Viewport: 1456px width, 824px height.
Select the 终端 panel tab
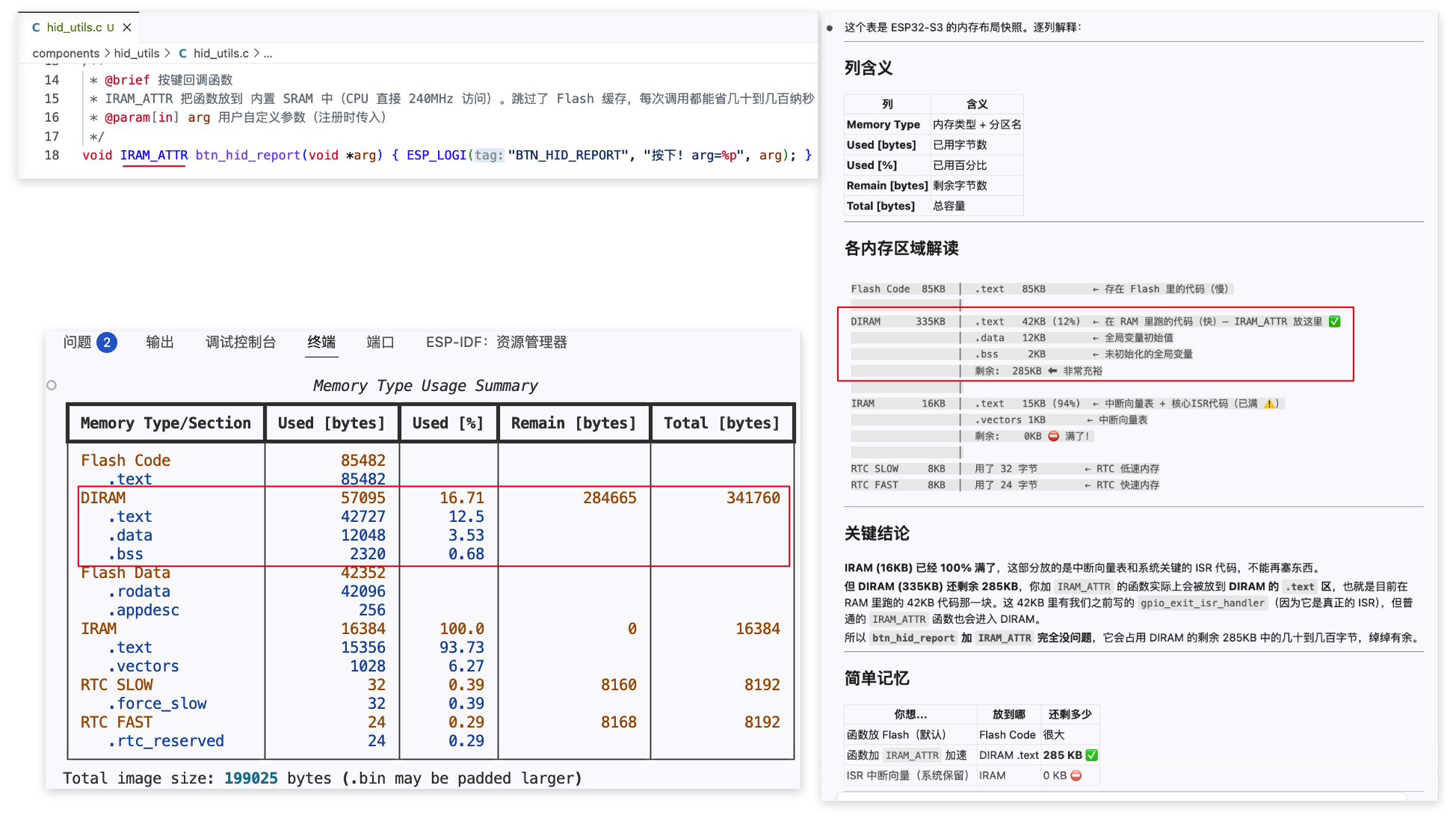pyautogui.click(x=321, y=342)
